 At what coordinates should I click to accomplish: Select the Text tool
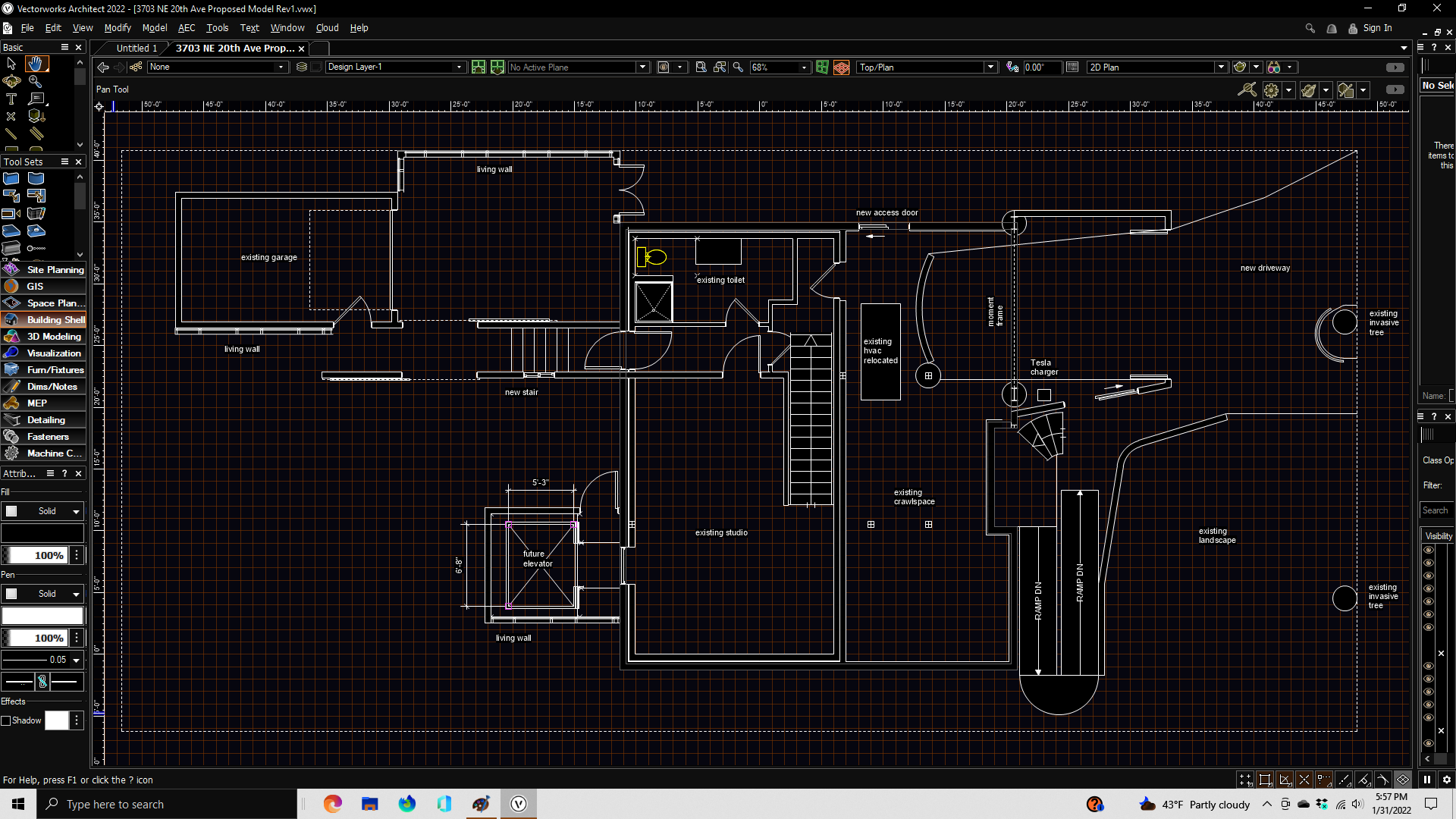pos(11,99)
